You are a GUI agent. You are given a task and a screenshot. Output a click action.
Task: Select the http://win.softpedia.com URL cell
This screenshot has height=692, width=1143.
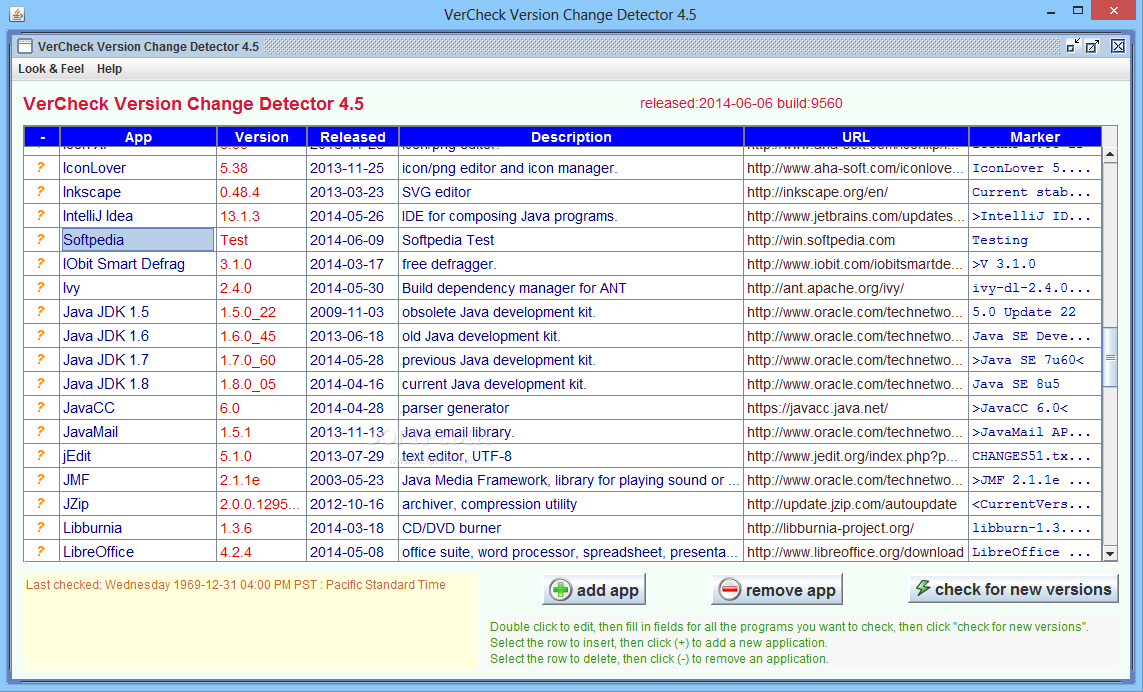tap(856, 240)
